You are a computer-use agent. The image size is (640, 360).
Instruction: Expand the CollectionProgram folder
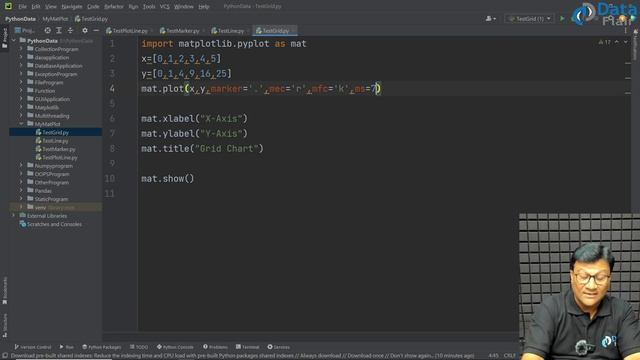click(x=21, y=49)
